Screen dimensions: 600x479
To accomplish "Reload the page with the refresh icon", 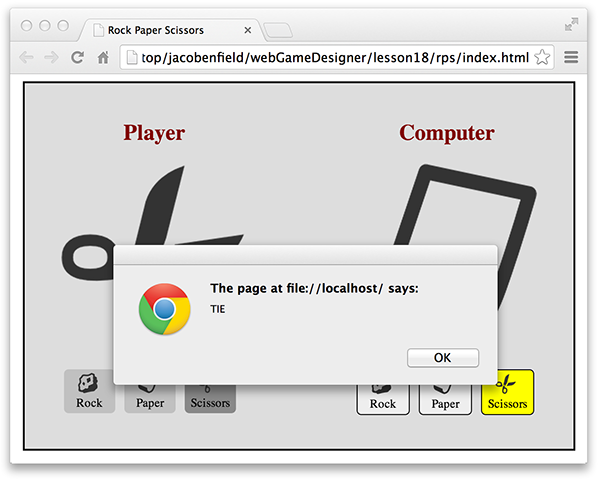I will tap(77, 57).
